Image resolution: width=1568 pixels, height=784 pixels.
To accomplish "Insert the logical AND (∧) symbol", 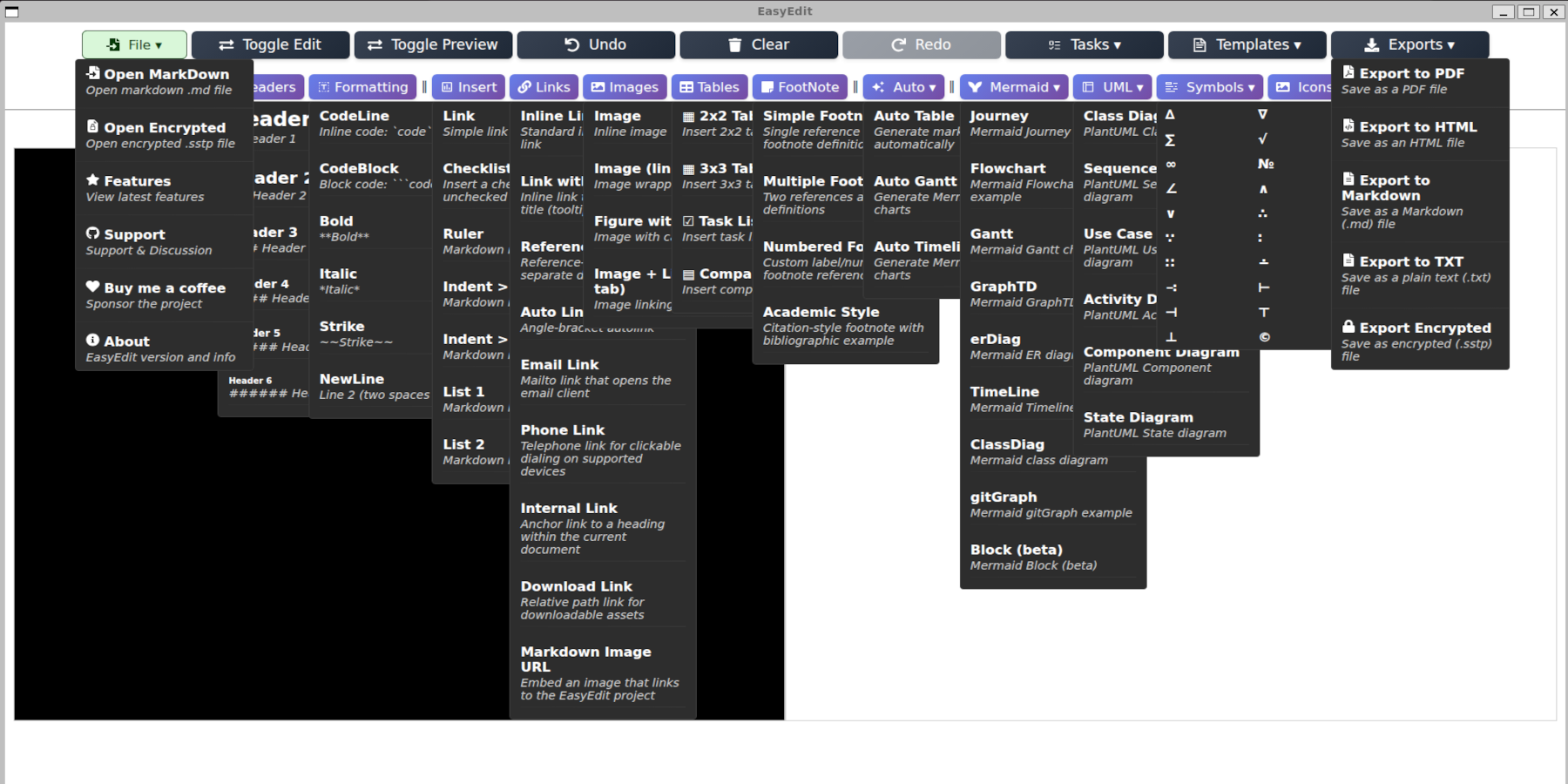I will coord(1262,188).
